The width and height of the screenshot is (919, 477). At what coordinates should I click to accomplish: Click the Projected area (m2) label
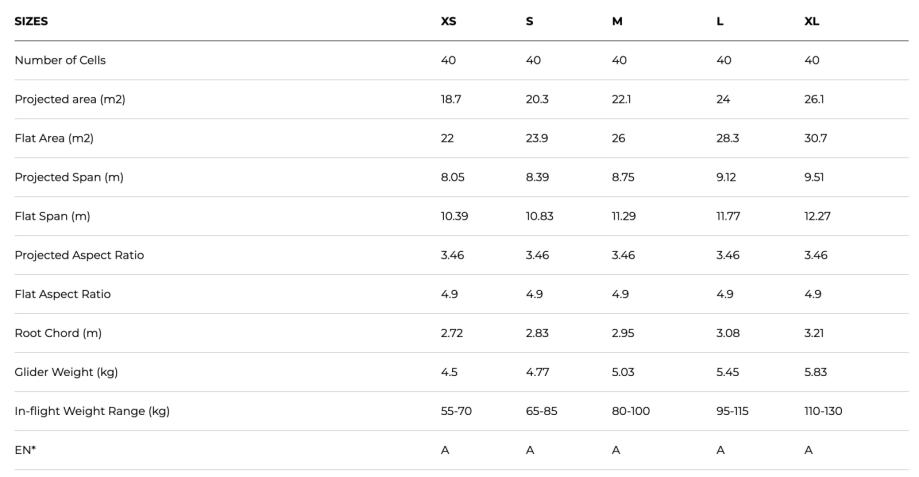70,99
